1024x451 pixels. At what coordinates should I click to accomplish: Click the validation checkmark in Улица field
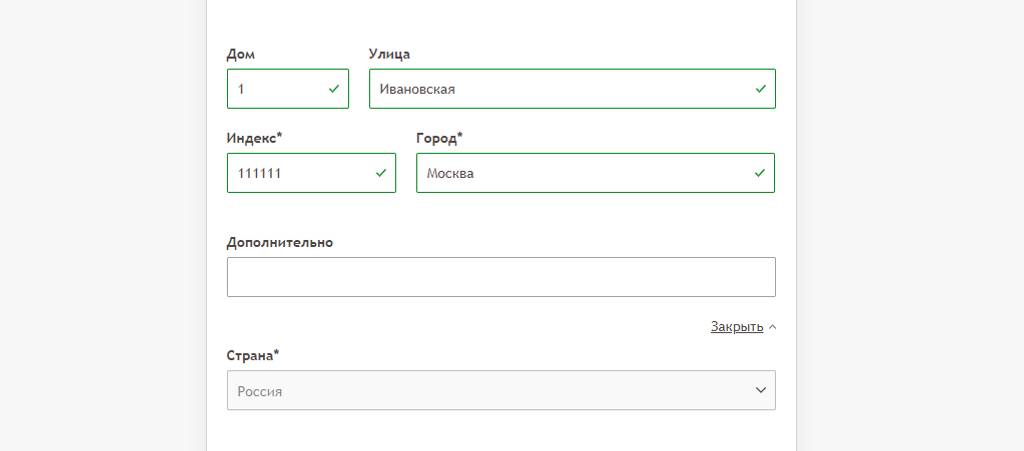point(760,89)
